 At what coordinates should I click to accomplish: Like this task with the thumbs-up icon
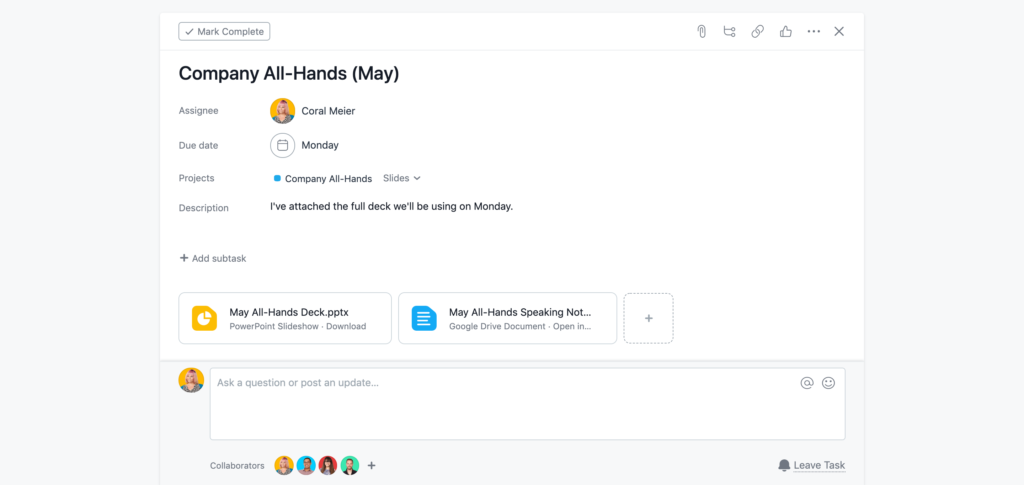tap(786, 31)
